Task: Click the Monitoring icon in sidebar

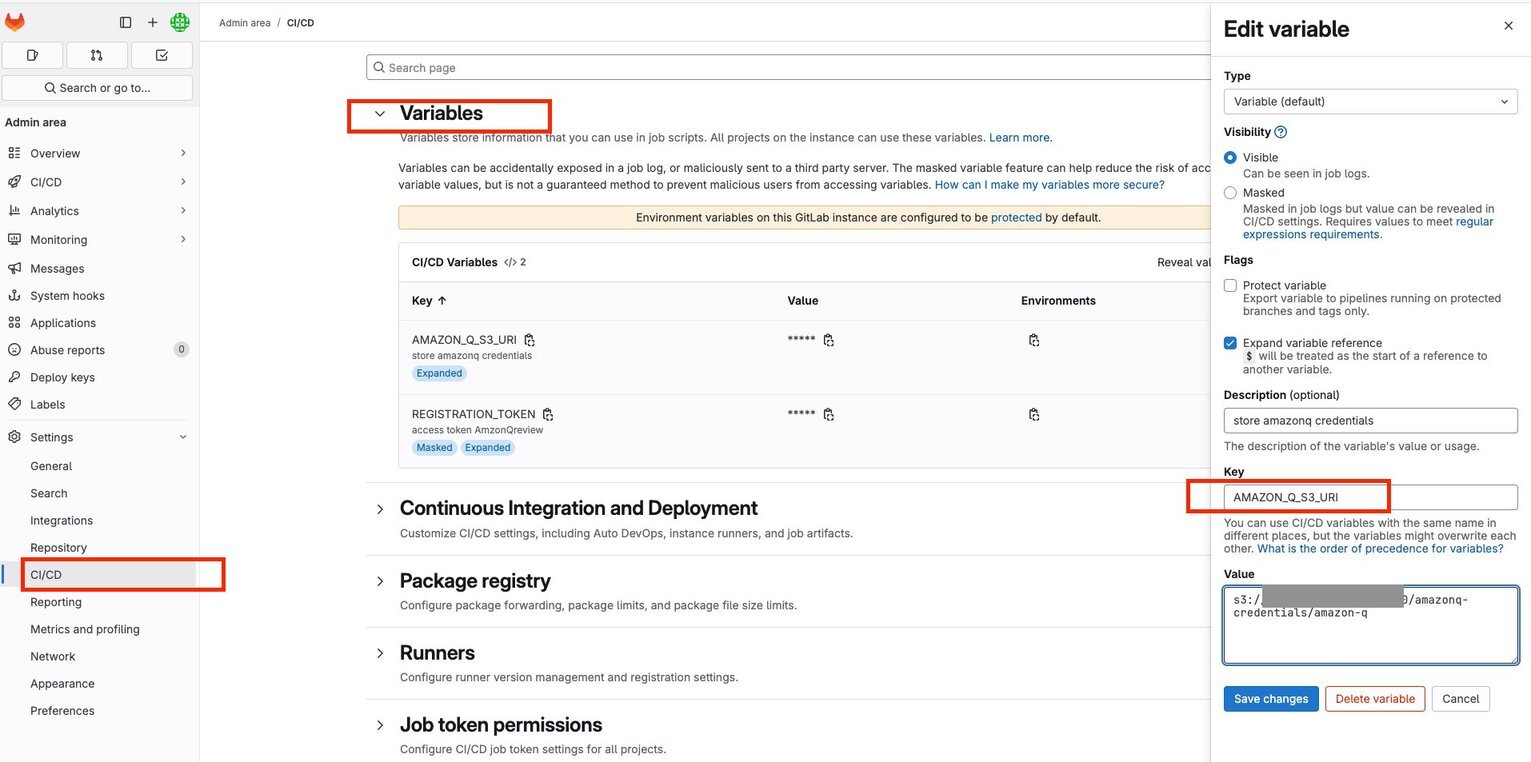Action: pos(14,240)
